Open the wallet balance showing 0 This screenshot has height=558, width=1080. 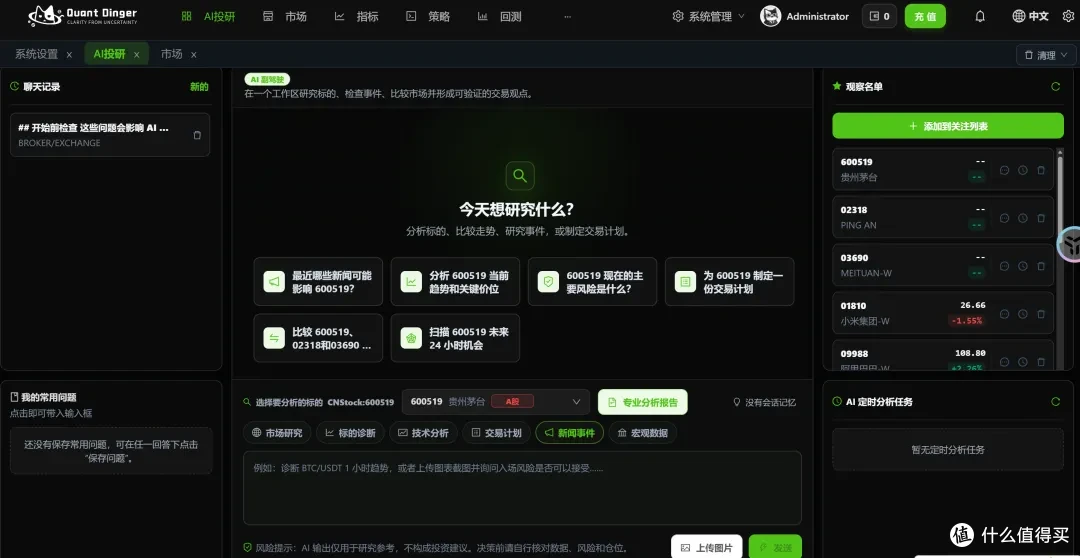click(x=879, y=17)
